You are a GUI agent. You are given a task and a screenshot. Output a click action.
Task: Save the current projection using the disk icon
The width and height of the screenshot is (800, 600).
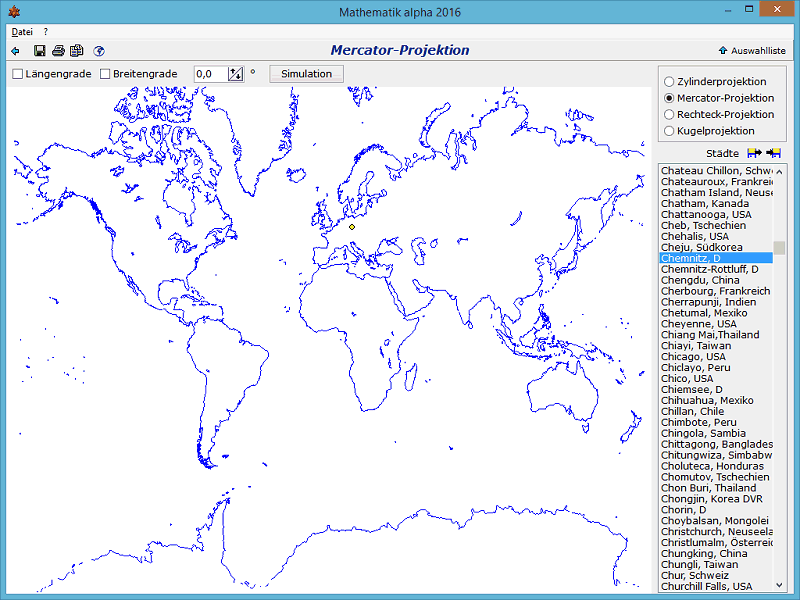(40, 50)
